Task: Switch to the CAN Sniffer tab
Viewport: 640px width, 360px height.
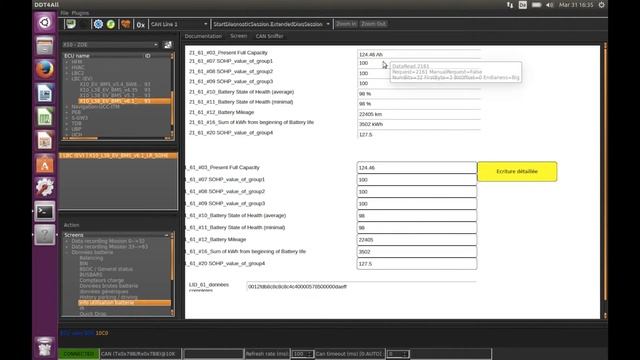Action: click(x=269, y=36)
